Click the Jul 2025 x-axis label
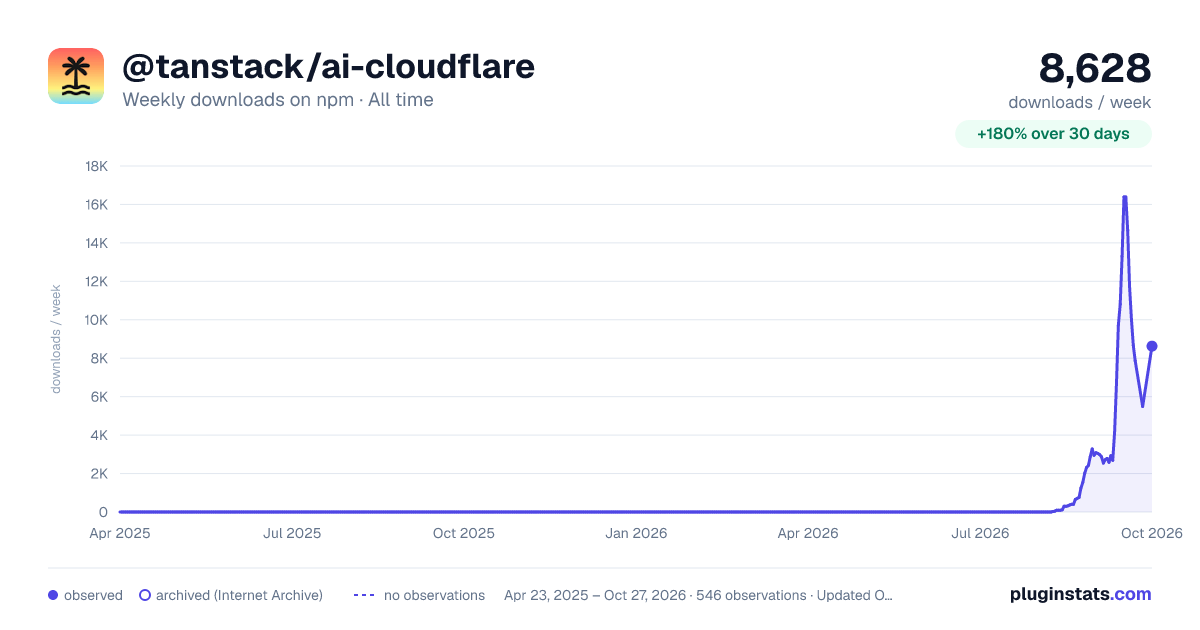The height and width of the screenshot is (630, 1200). 292,533
